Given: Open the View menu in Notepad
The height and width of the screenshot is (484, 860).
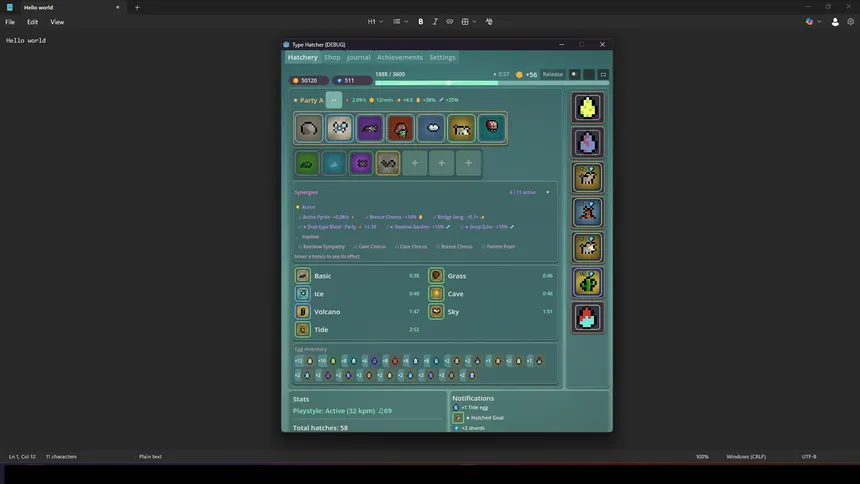Looking at the screenshot, I should 57,22.
